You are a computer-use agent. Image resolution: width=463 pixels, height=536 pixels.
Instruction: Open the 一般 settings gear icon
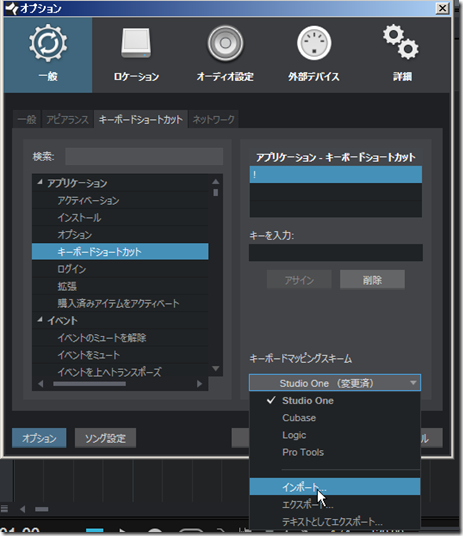[48, 43]
